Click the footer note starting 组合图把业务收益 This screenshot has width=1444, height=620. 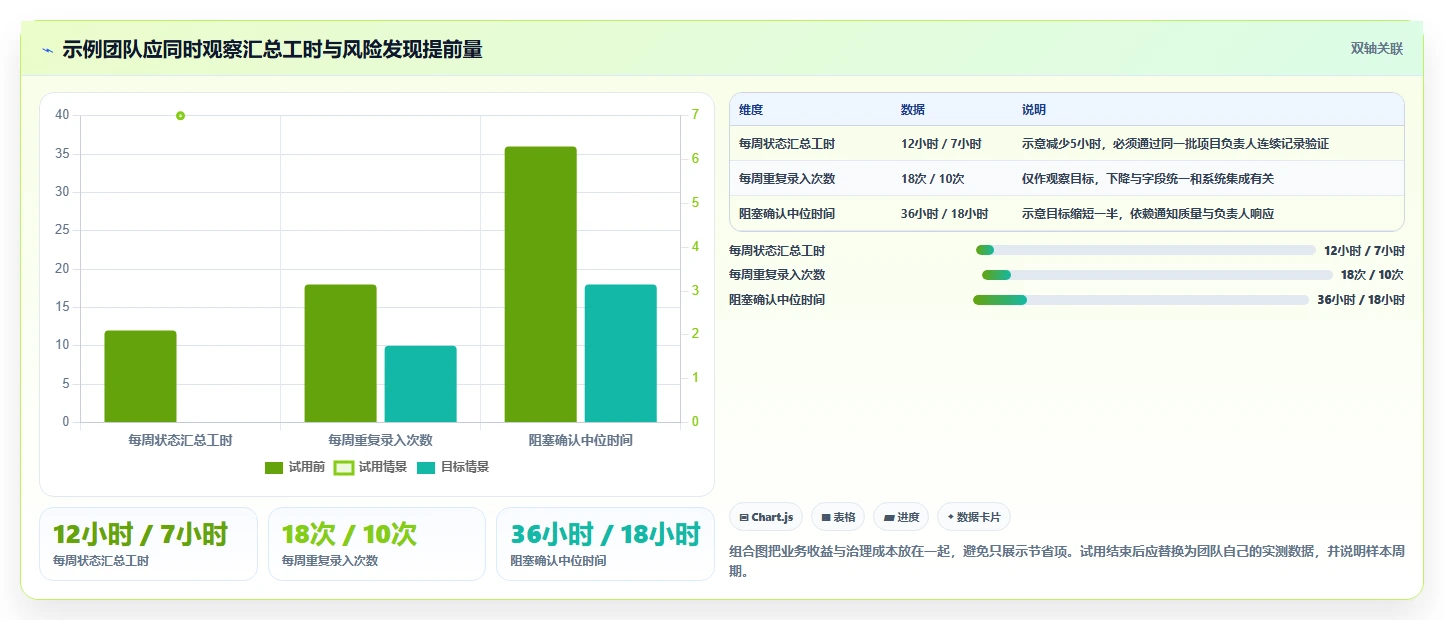pyautogui.click(x=1067, y=561)
